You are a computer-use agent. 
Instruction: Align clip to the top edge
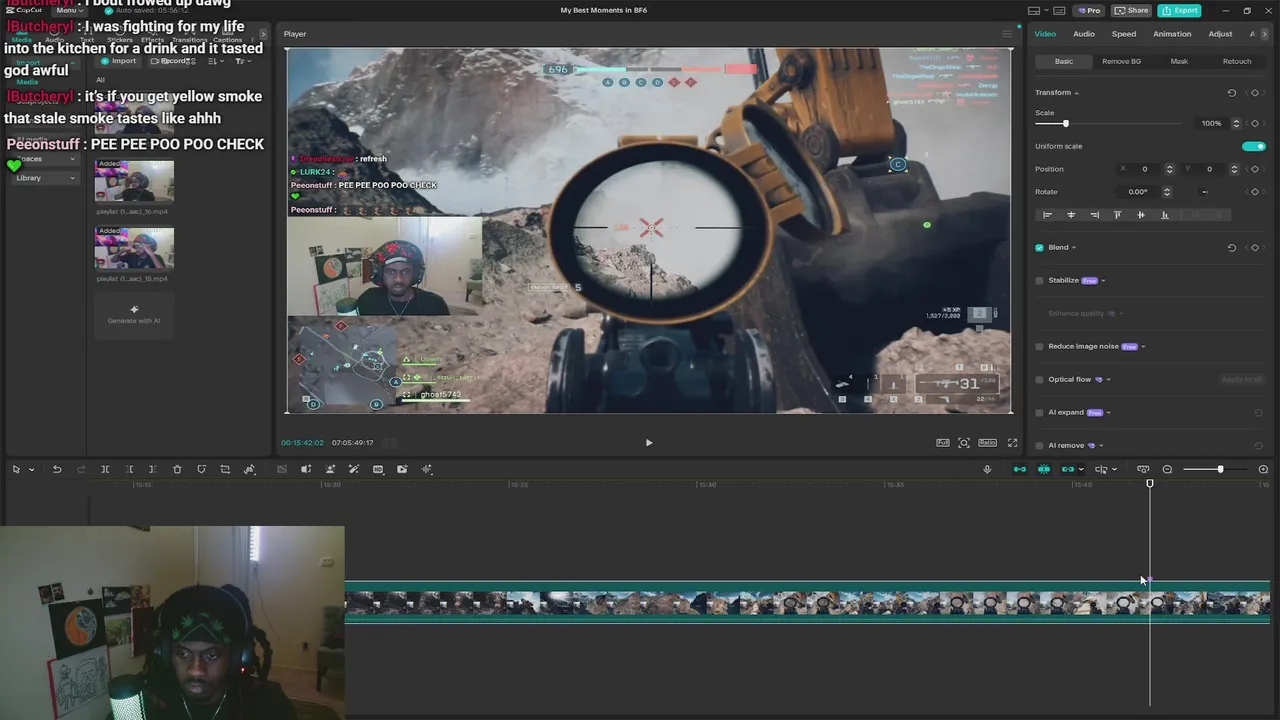click(x=1117, y=215)
